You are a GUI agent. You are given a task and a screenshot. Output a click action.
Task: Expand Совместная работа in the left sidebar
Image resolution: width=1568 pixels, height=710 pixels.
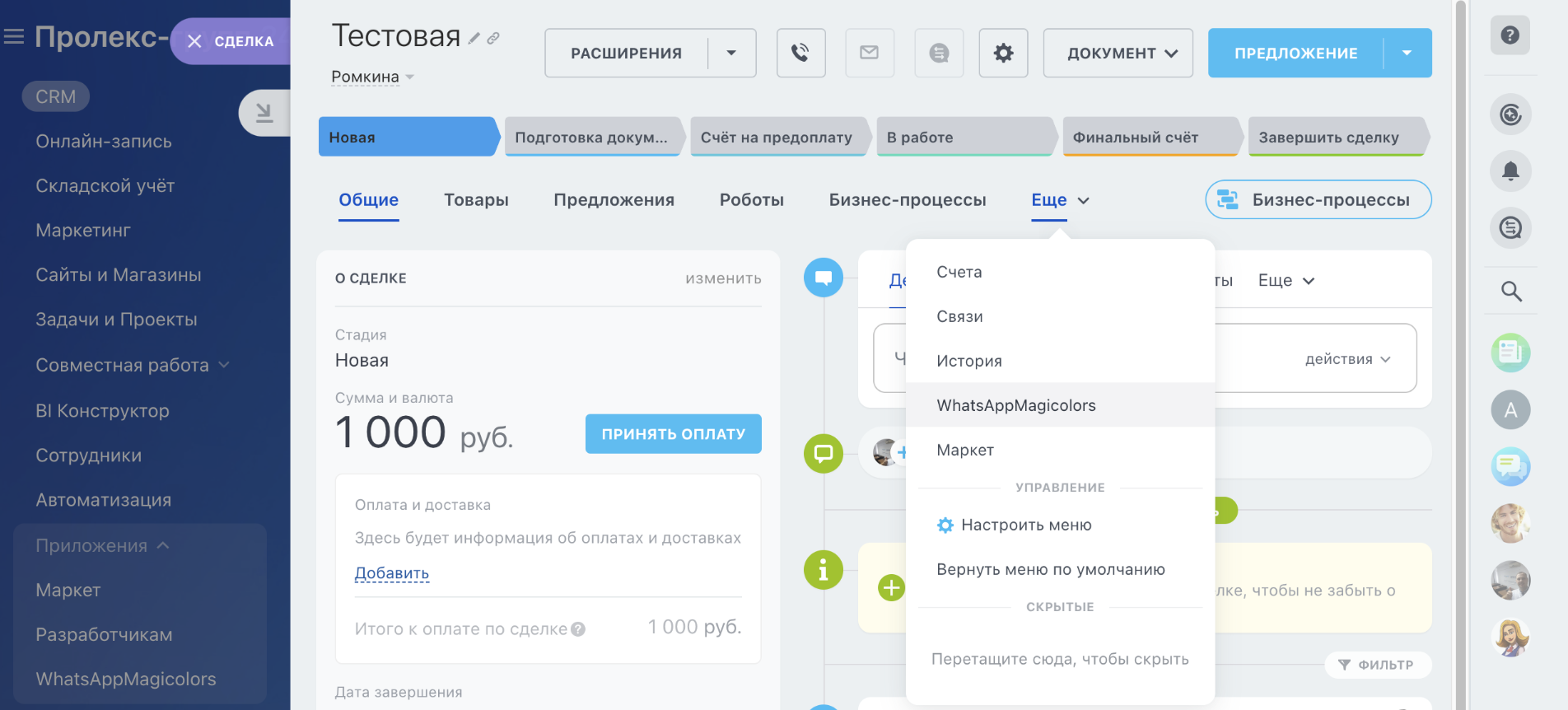pos(132,365)
